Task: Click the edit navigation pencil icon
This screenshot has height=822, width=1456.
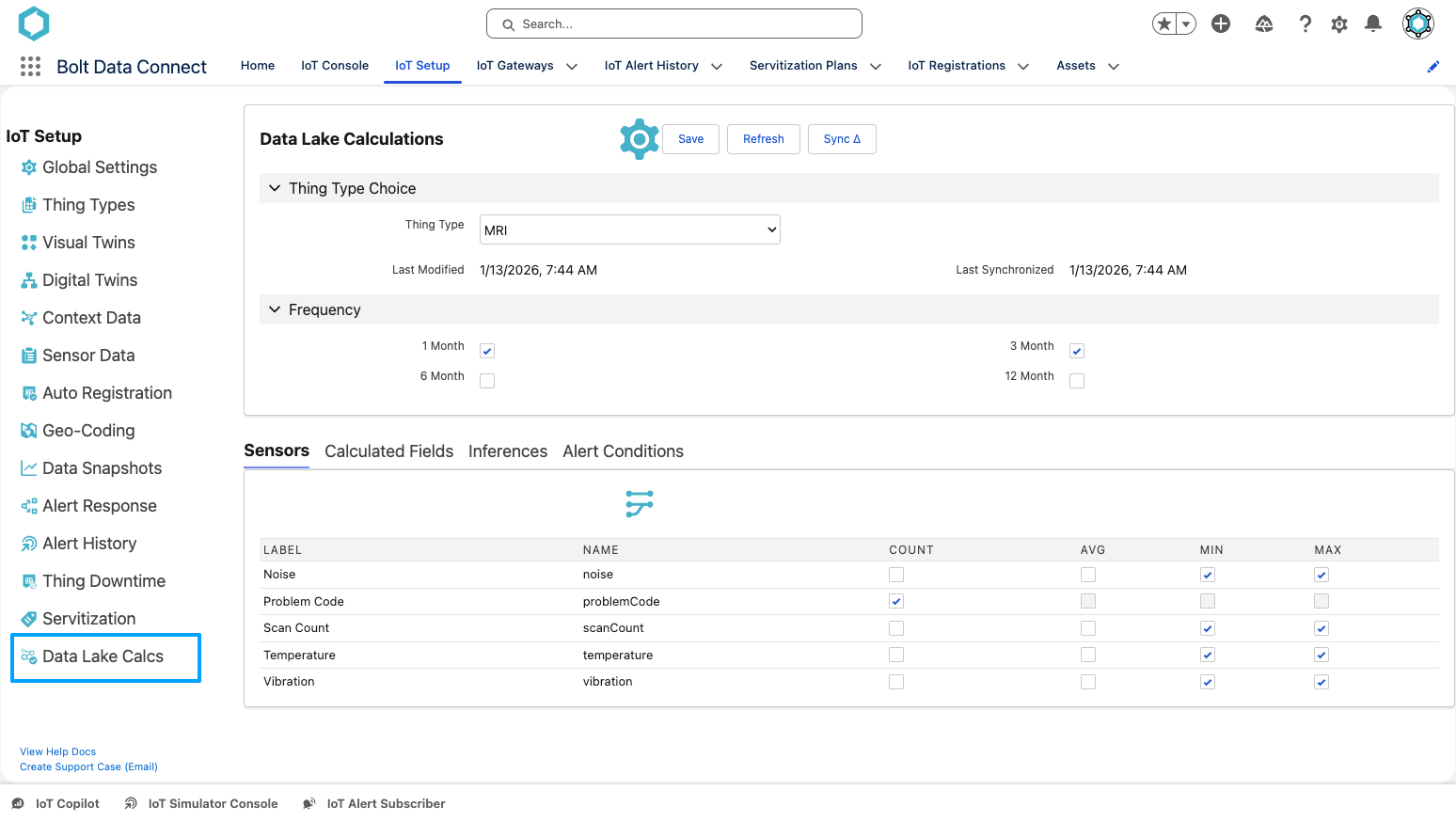Action: pyautogui.click(x=1433, y=66)
